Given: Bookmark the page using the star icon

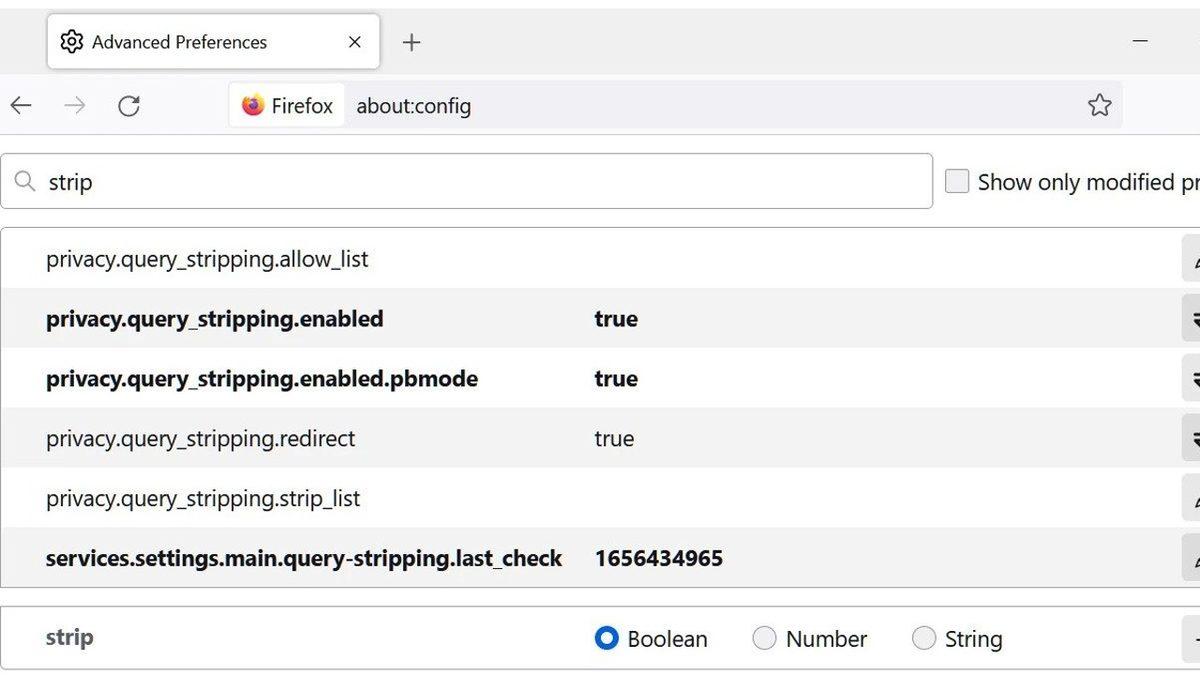Looking at the screenshot, I should coord(1100,104).
